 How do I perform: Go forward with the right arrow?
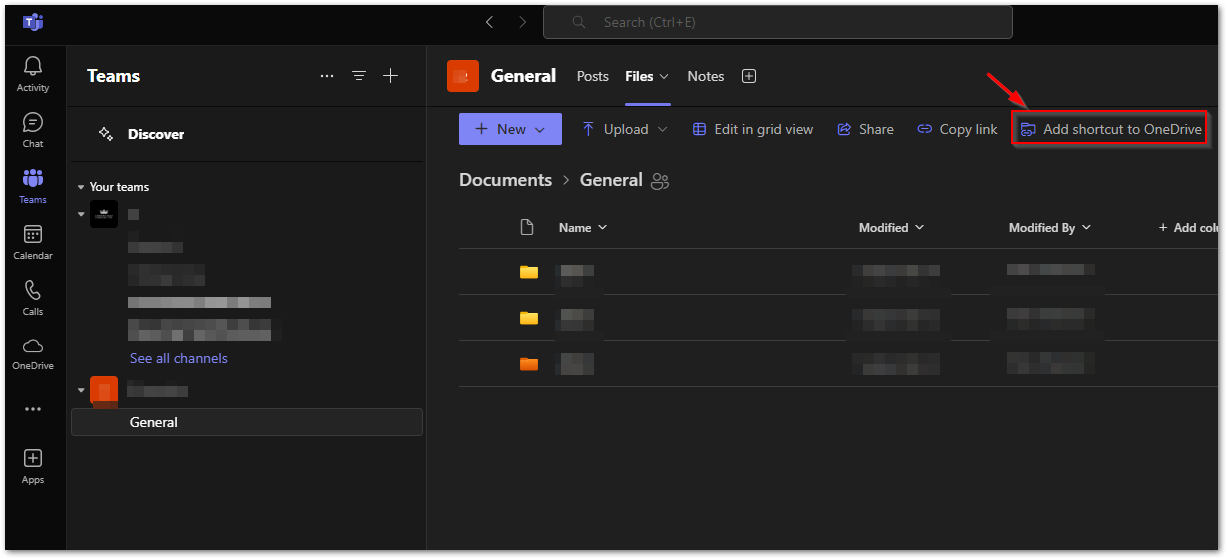click(522, 22)
